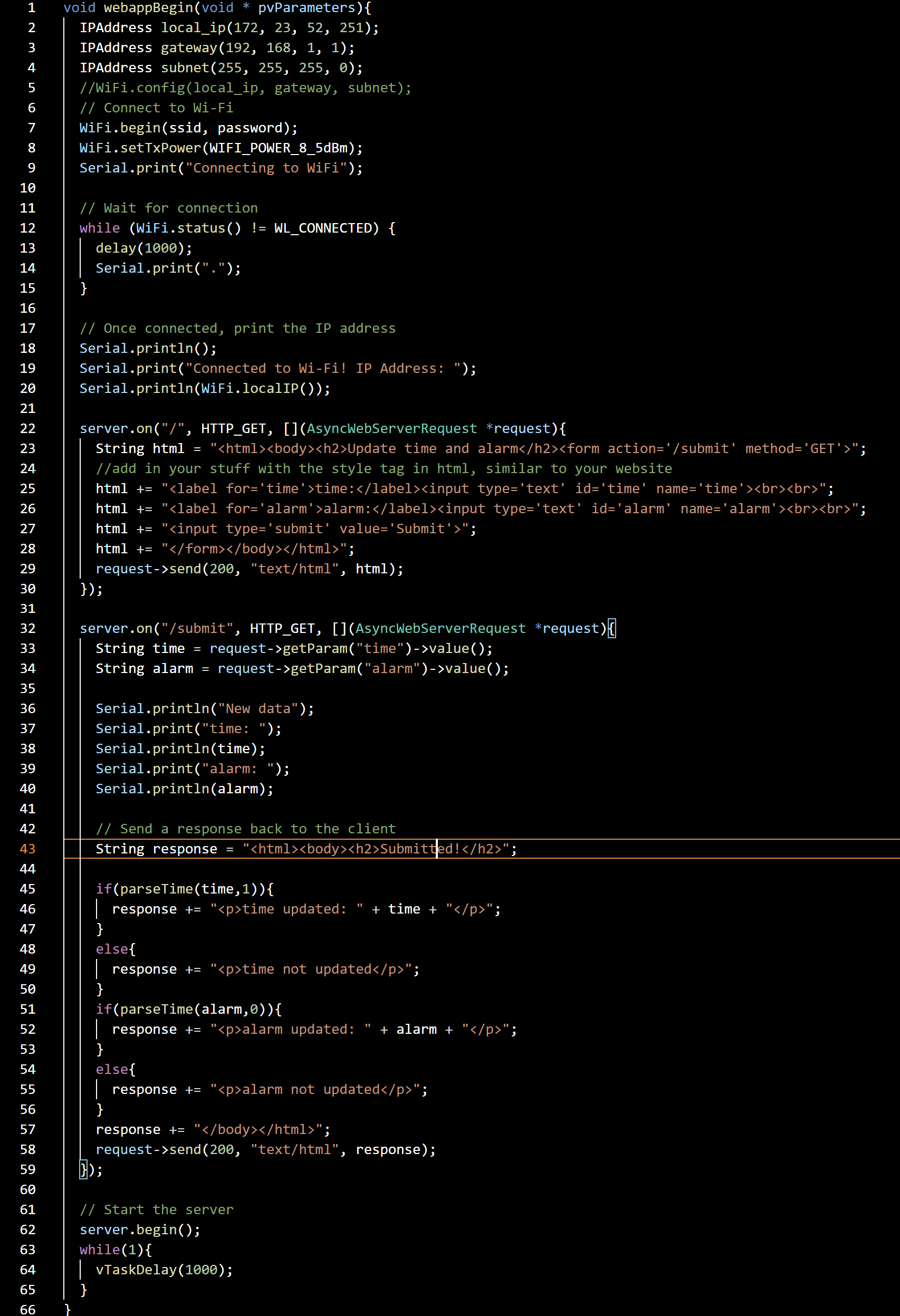
Task: Click 'subnet' variable declaration on line 4
Action: coord(185,68)
